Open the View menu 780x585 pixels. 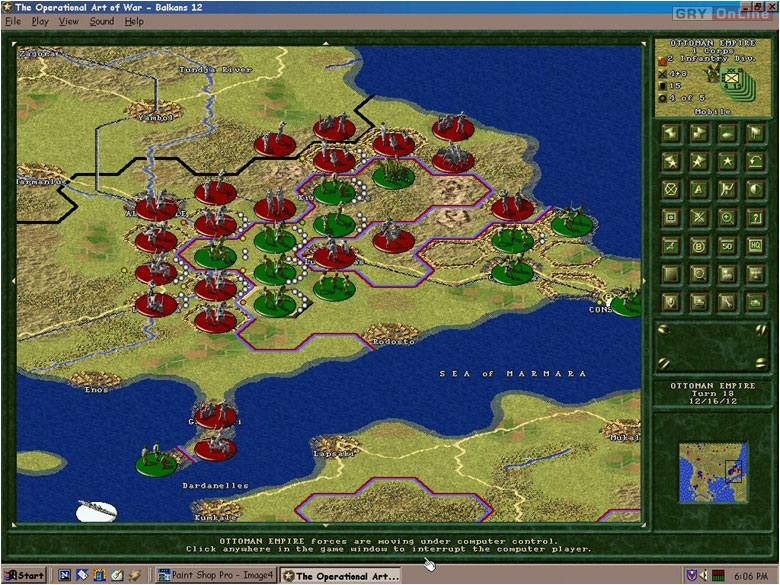click(x=69, y=21)
